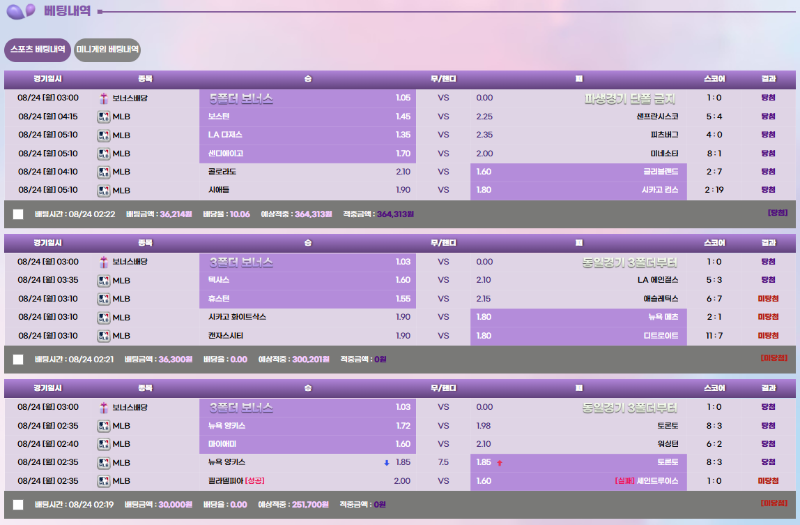Select the 뉴욕 메츠 1.80 pick

(x=579, y=317)
